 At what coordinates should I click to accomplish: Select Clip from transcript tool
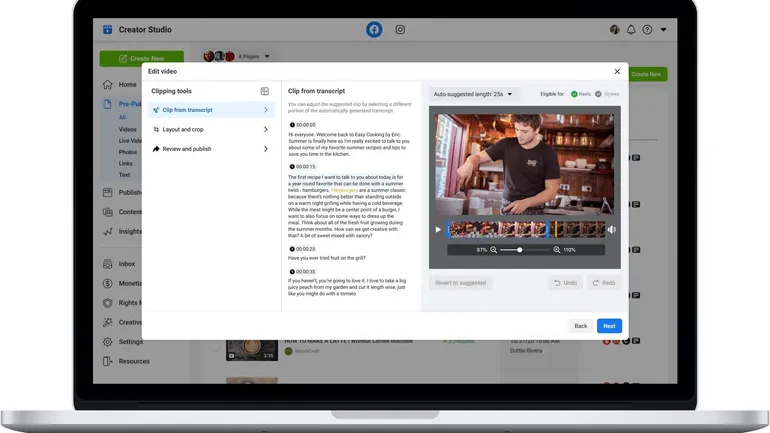(x=210, y=110)
